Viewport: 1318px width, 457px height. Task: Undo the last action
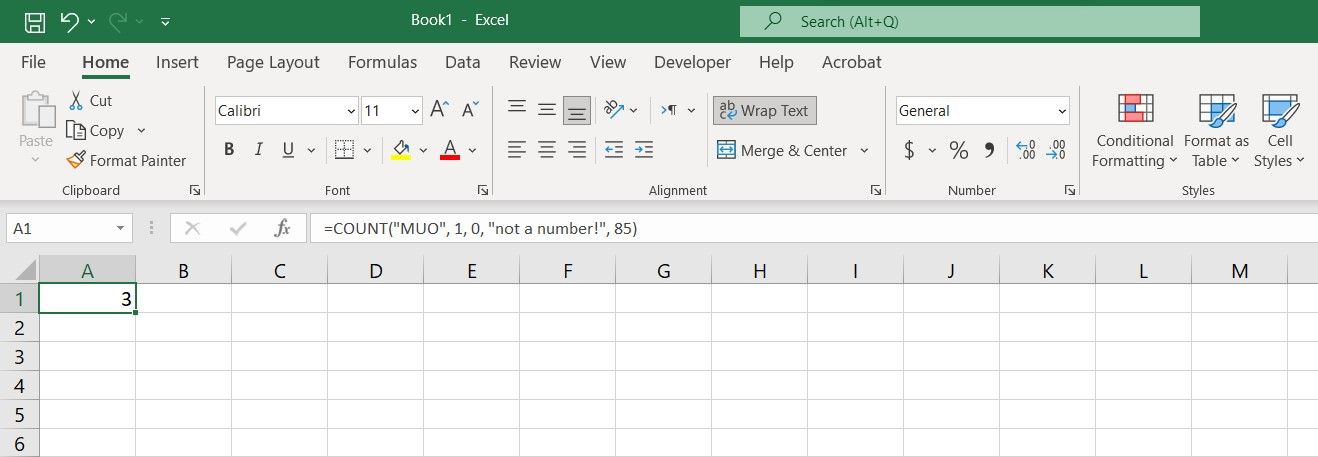click(69, 21)
